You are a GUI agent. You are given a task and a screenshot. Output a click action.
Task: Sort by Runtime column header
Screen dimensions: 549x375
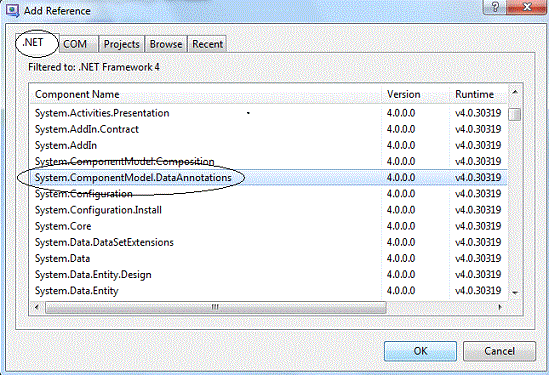coord(479,94)
